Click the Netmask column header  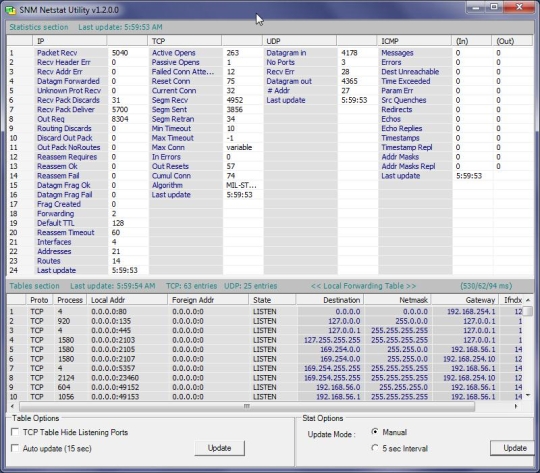pyautogui.click(x=397, y=300)
